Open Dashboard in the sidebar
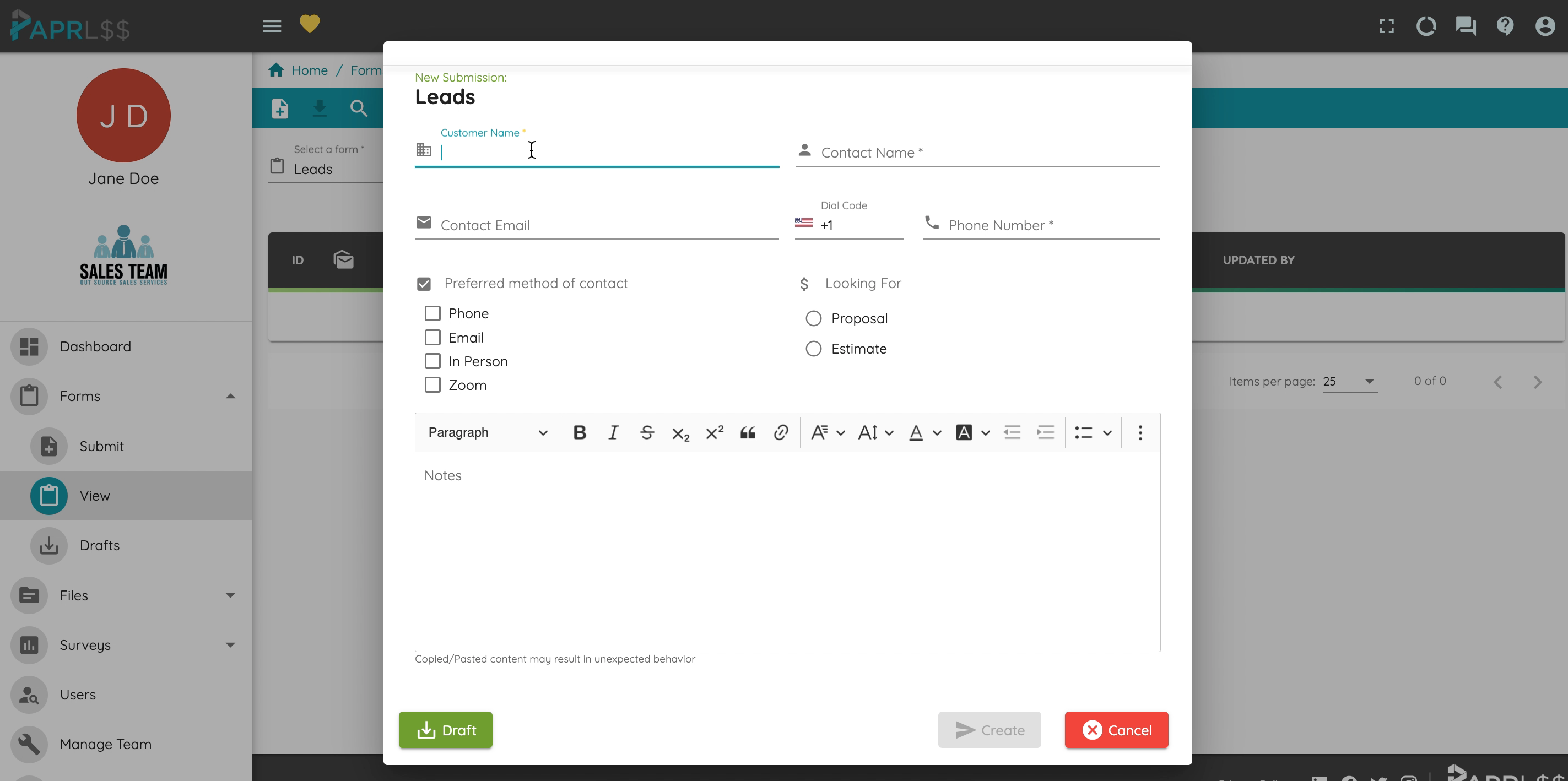The image size is (1568, 781). [126, 346]
